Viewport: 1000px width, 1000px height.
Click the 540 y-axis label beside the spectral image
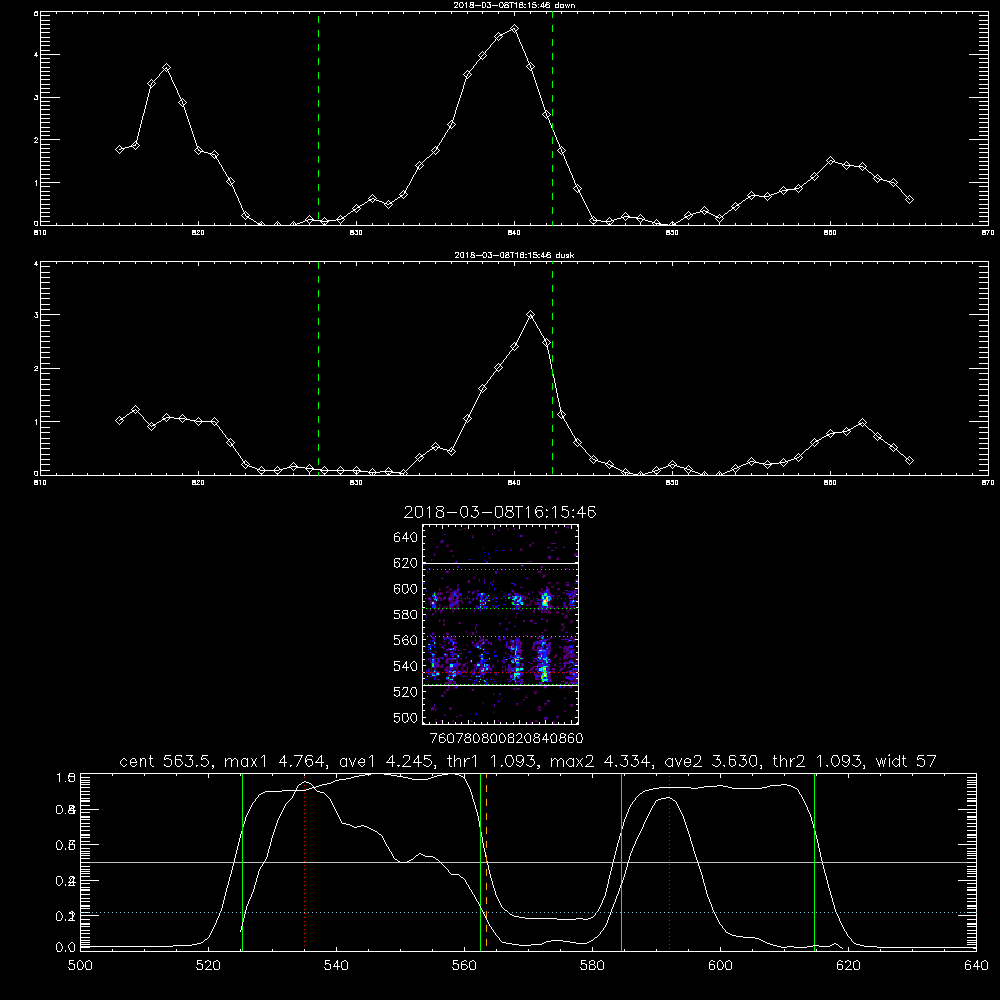(405, 666)
